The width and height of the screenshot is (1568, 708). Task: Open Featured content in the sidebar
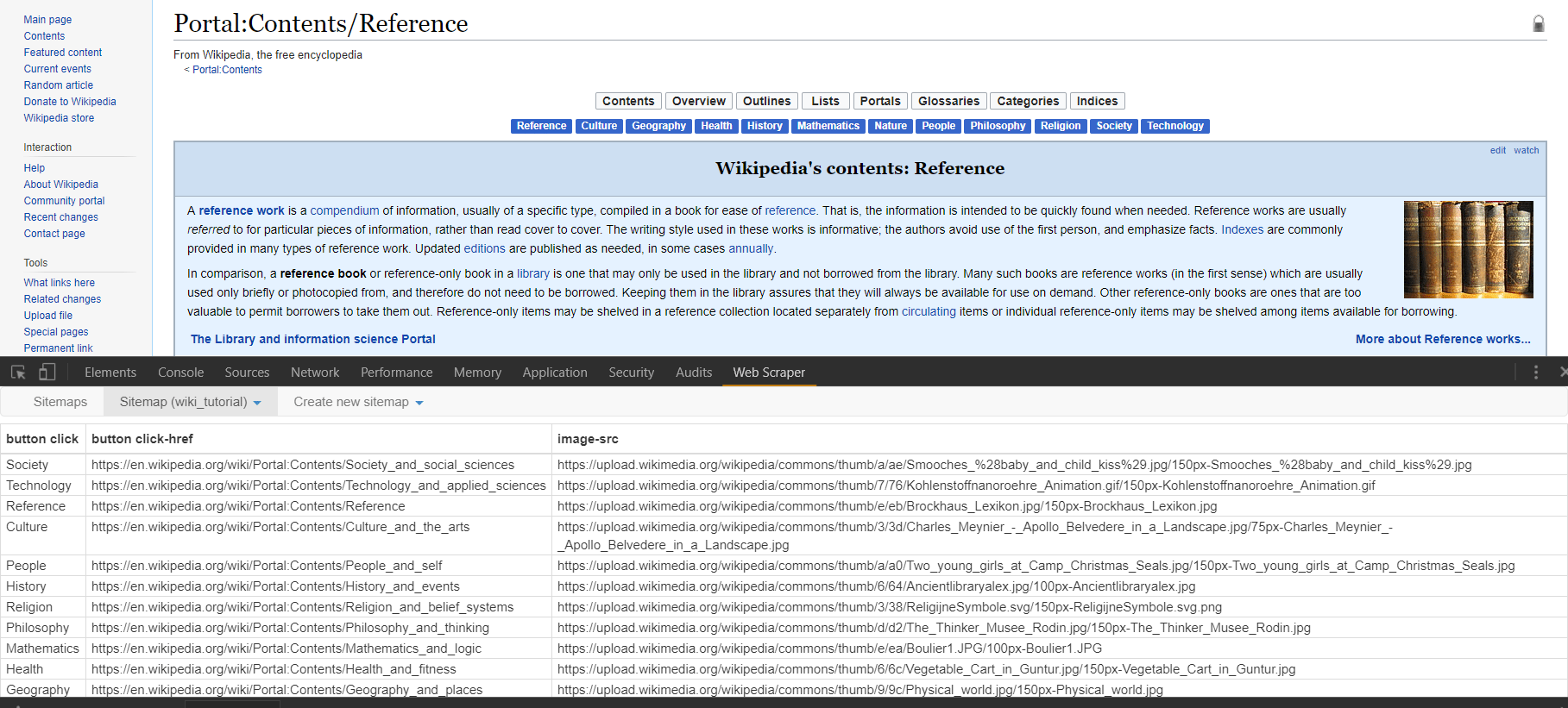62,53
